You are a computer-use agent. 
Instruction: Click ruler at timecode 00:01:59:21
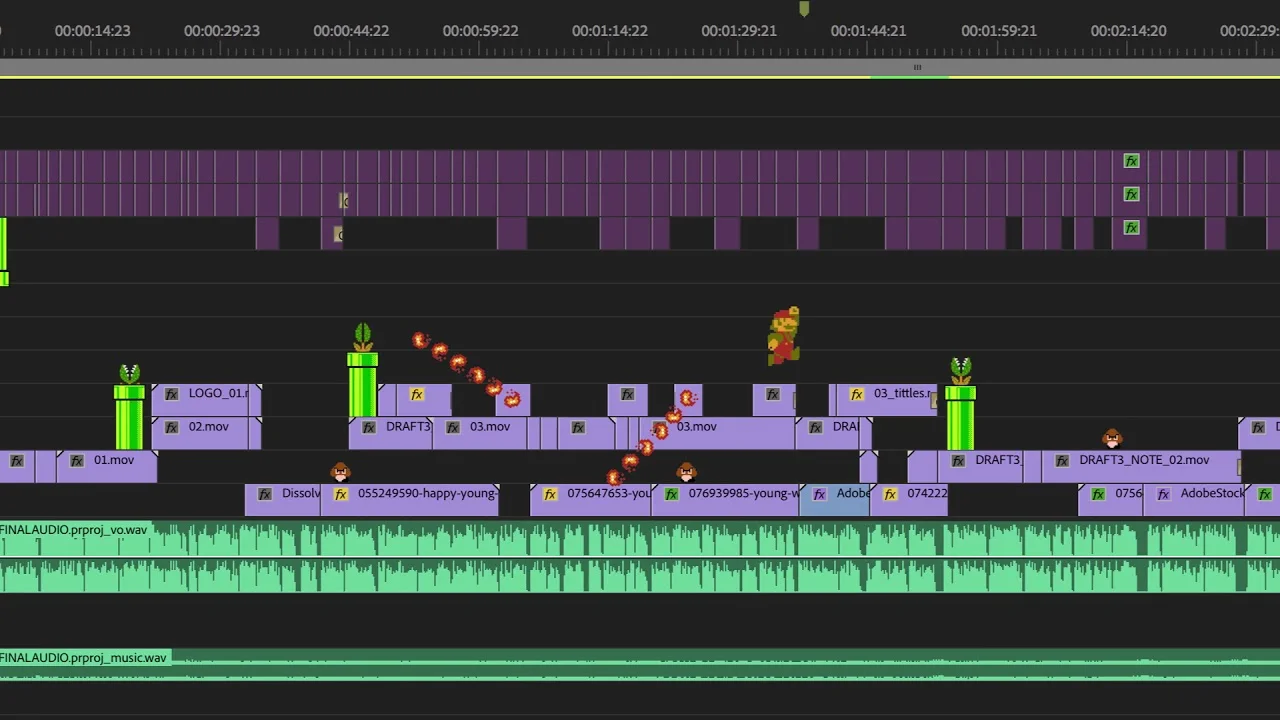pyautogui.click(x=999, y=31)
